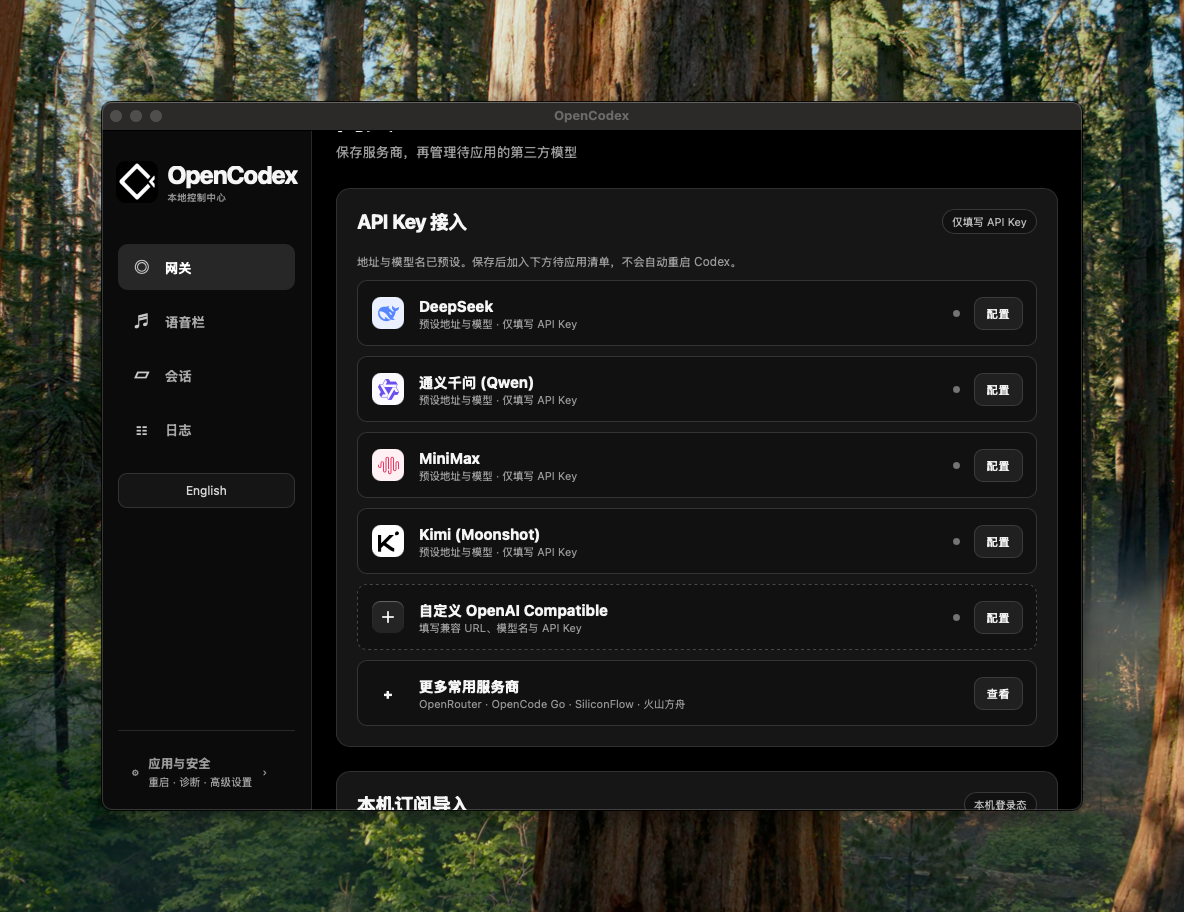The width and height of the screenshot is (1184, 912).
Task: Click the OpenRouter · OpenCode Go provider list text
Action: [x=552, y=704]
